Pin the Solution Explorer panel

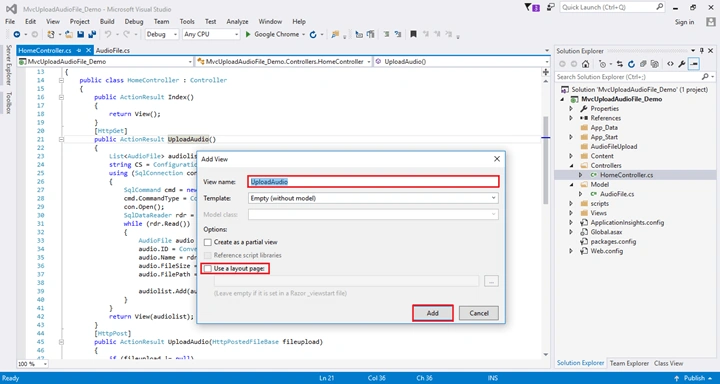(701, 51)
